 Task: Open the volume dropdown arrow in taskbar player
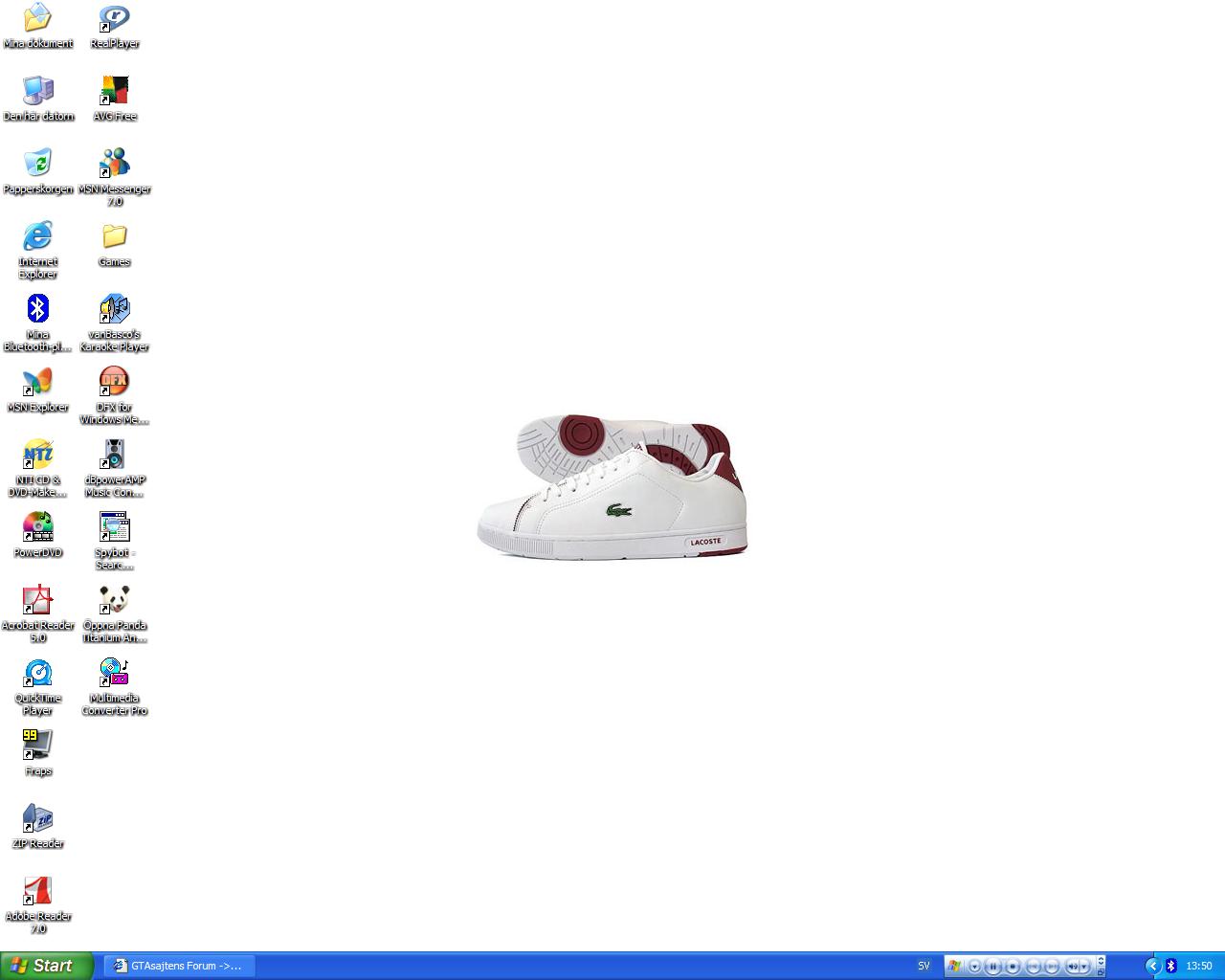pyautogui.click(x=1084, y=966)
